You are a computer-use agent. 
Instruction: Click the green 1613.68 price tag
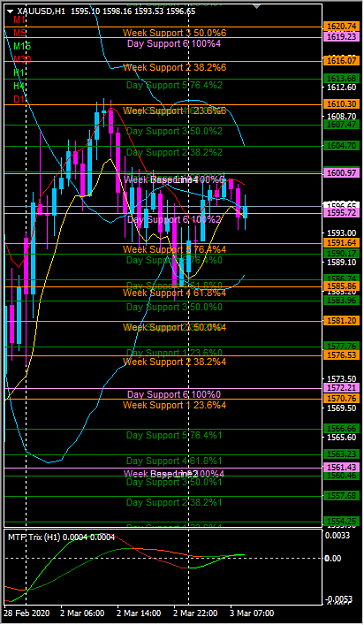pos(342,79)
